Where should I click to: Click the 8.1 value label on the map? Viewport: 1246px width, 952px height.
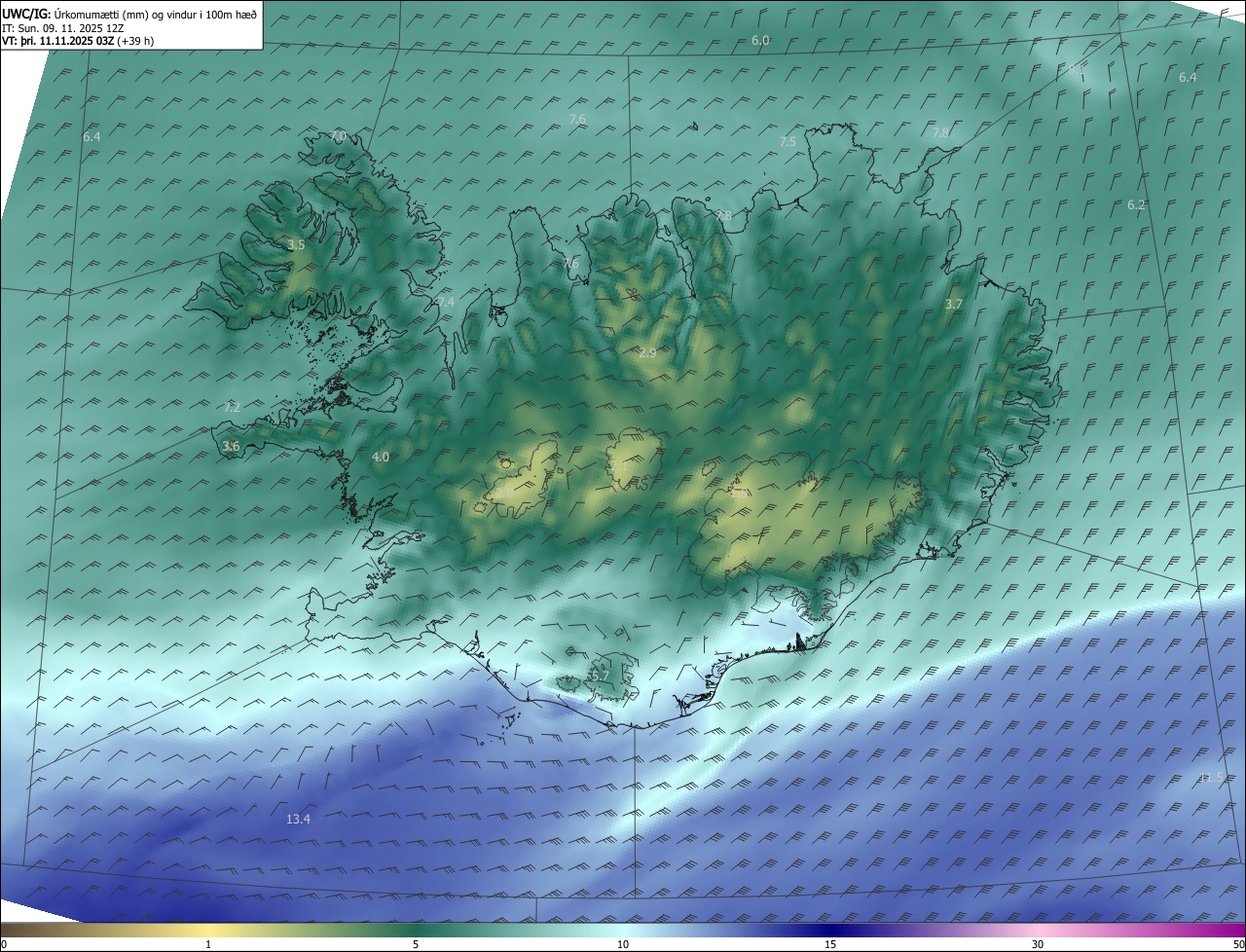click(x=1077, y=70)
